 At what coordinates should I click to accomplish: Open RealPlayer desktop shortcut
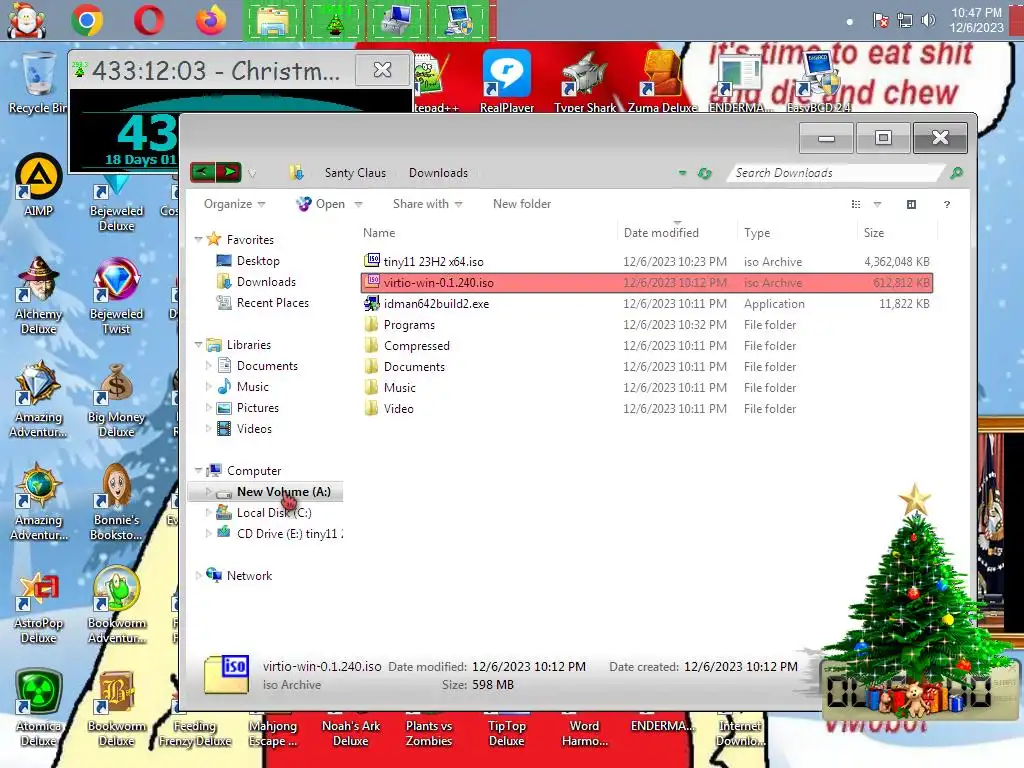pos(507,81)
